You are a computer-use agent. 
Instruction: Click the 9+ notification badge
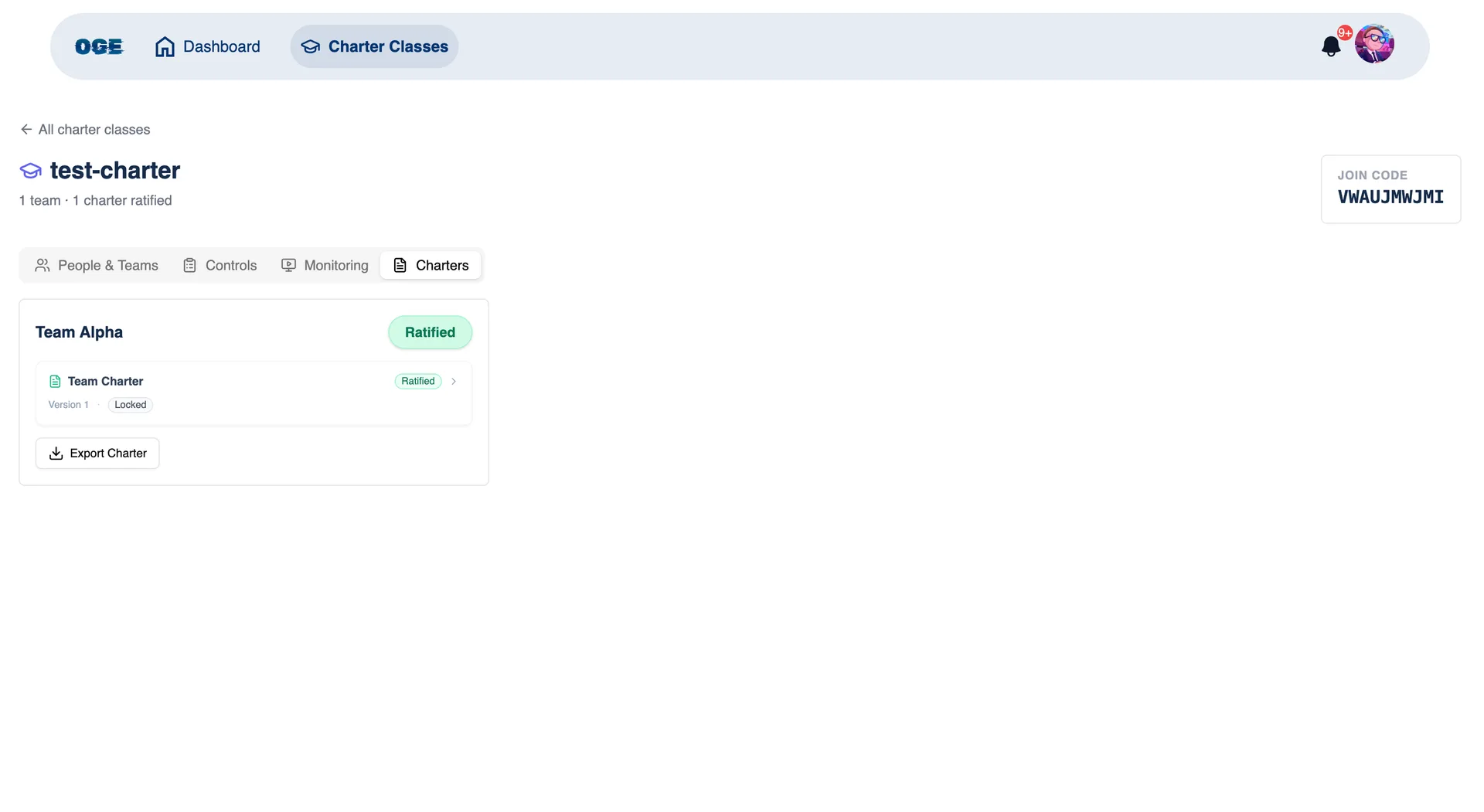[x=1345, y=32]
